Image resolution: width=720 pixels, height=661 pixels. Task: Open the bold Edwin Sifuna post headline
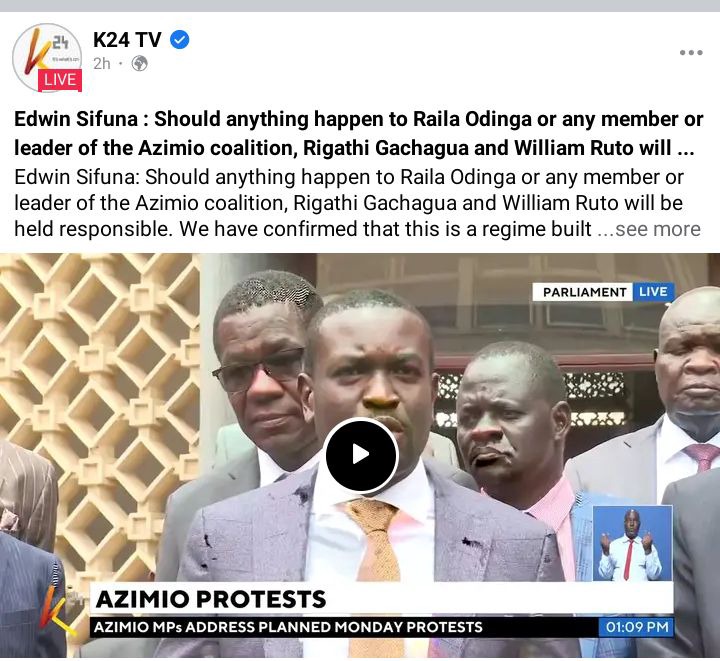[359, 133]
